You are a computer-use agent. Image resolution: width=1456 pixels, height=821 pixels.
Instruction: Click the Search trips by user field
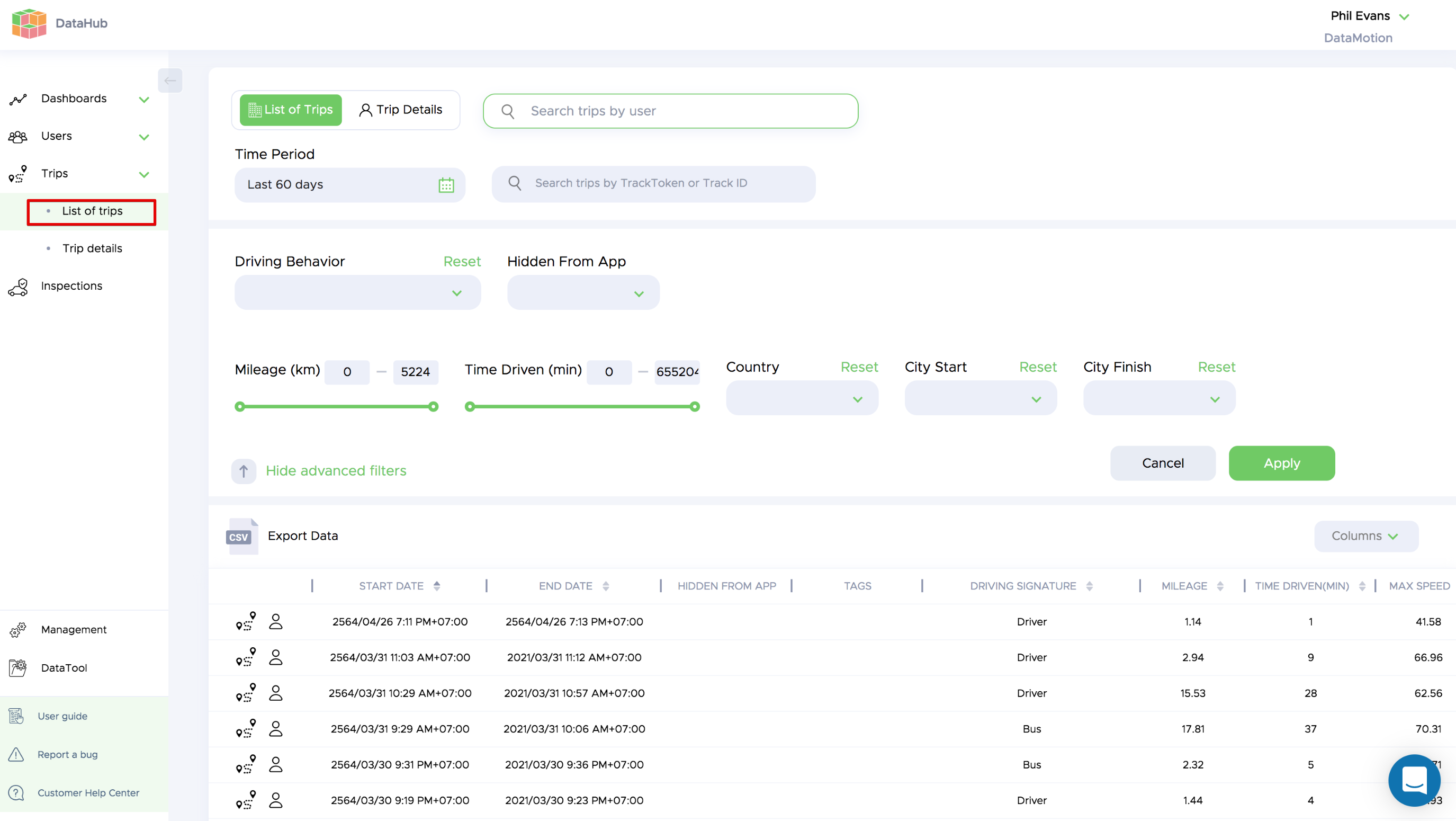pyautogui.click(x=670, y=111)
